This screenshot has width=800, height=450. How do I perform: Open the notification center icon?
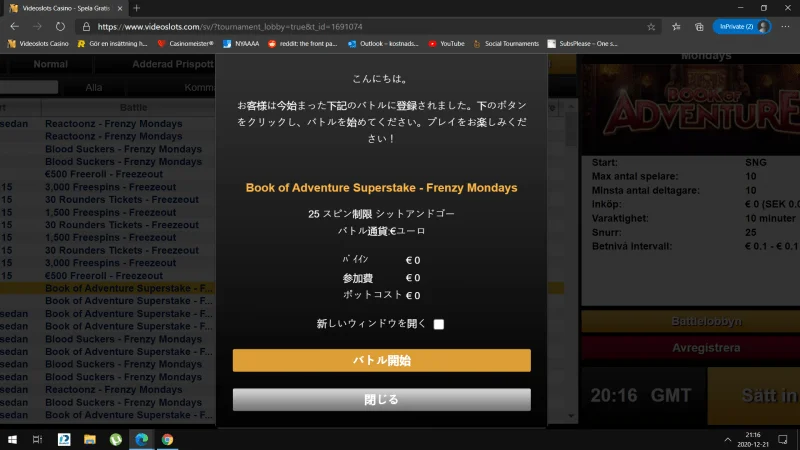783,439
